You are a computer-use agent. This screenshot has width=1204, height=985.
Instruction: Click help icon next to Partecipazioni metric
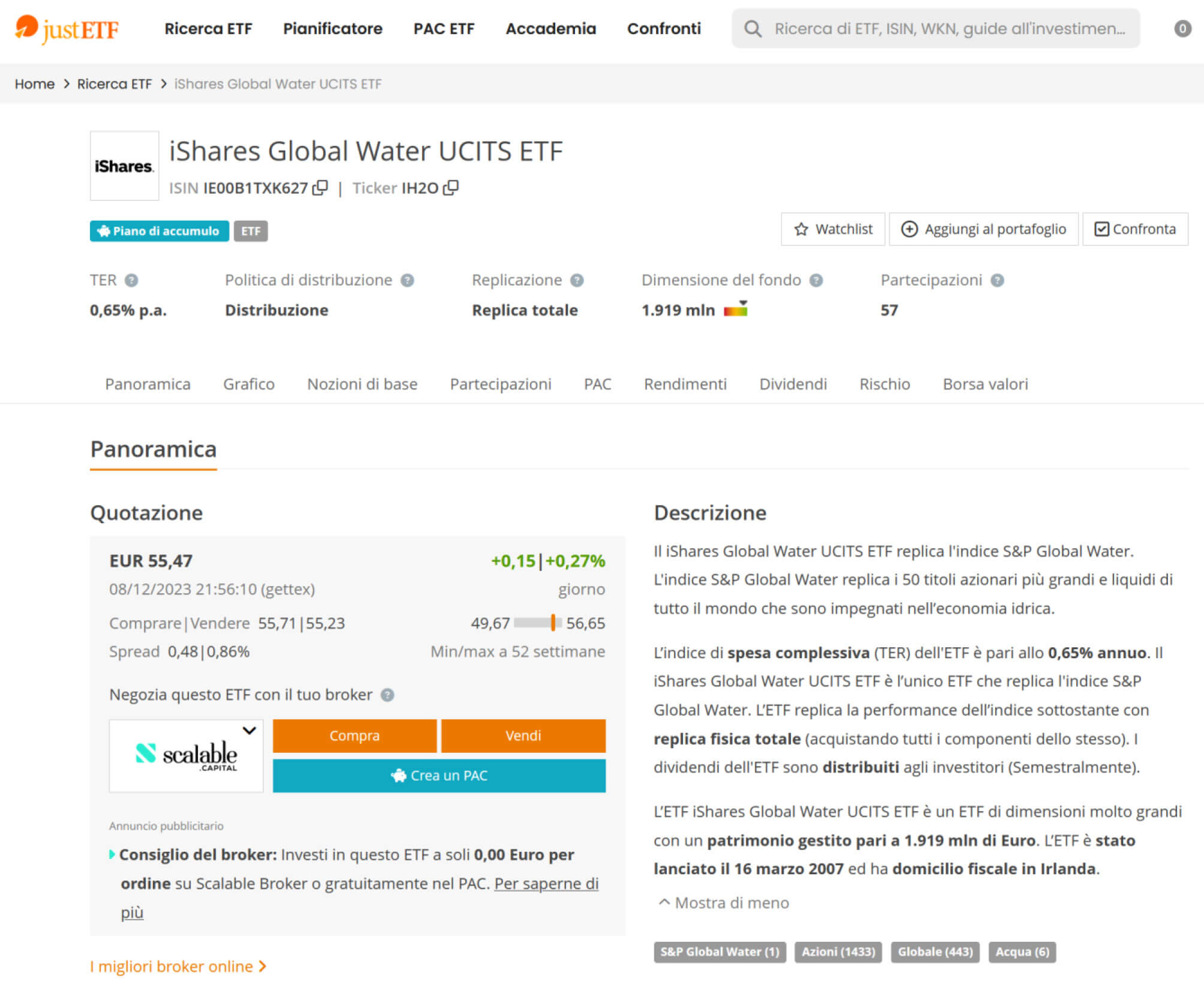click(x=997, y=280)
